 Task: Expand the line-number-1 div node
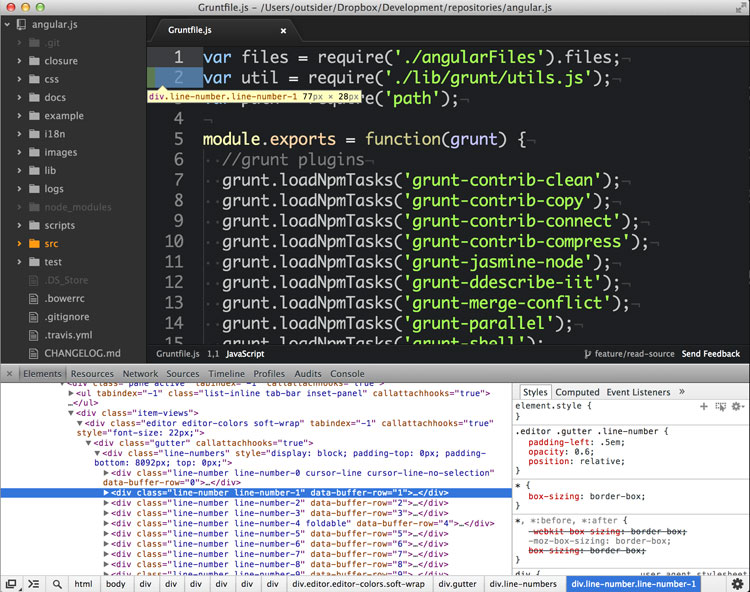tap(106, 493)
